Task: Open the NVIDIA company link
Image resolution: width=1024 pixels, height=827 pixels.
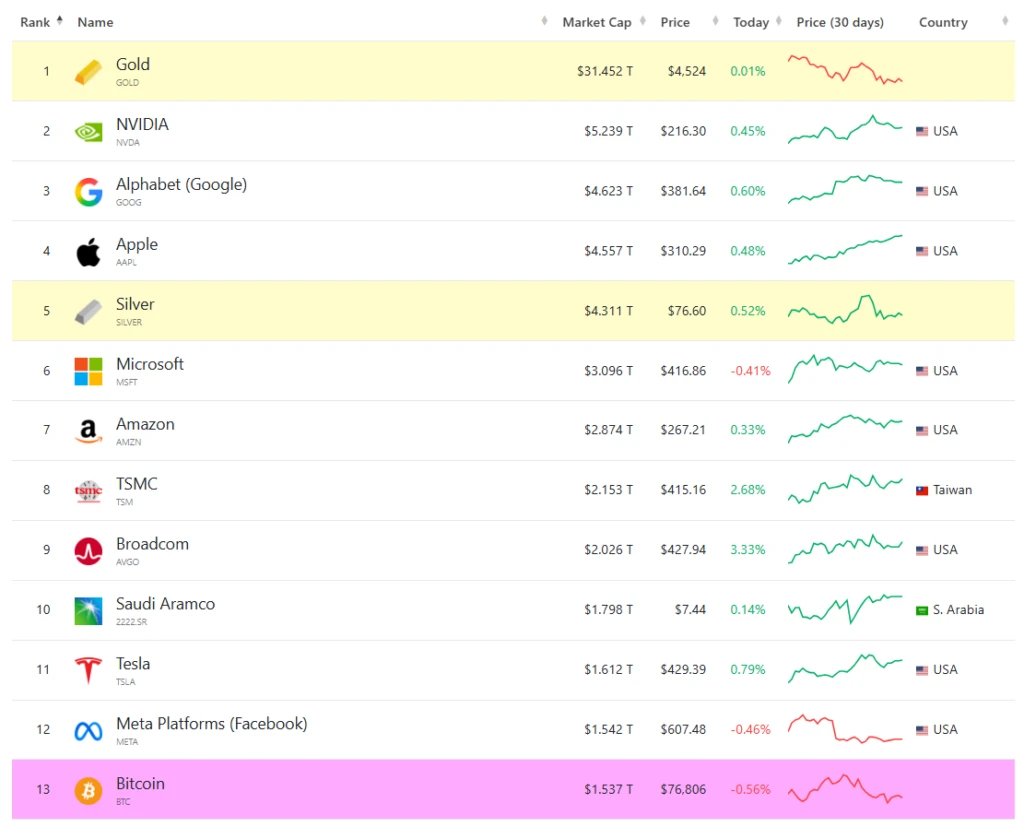Action: [142, 124]
